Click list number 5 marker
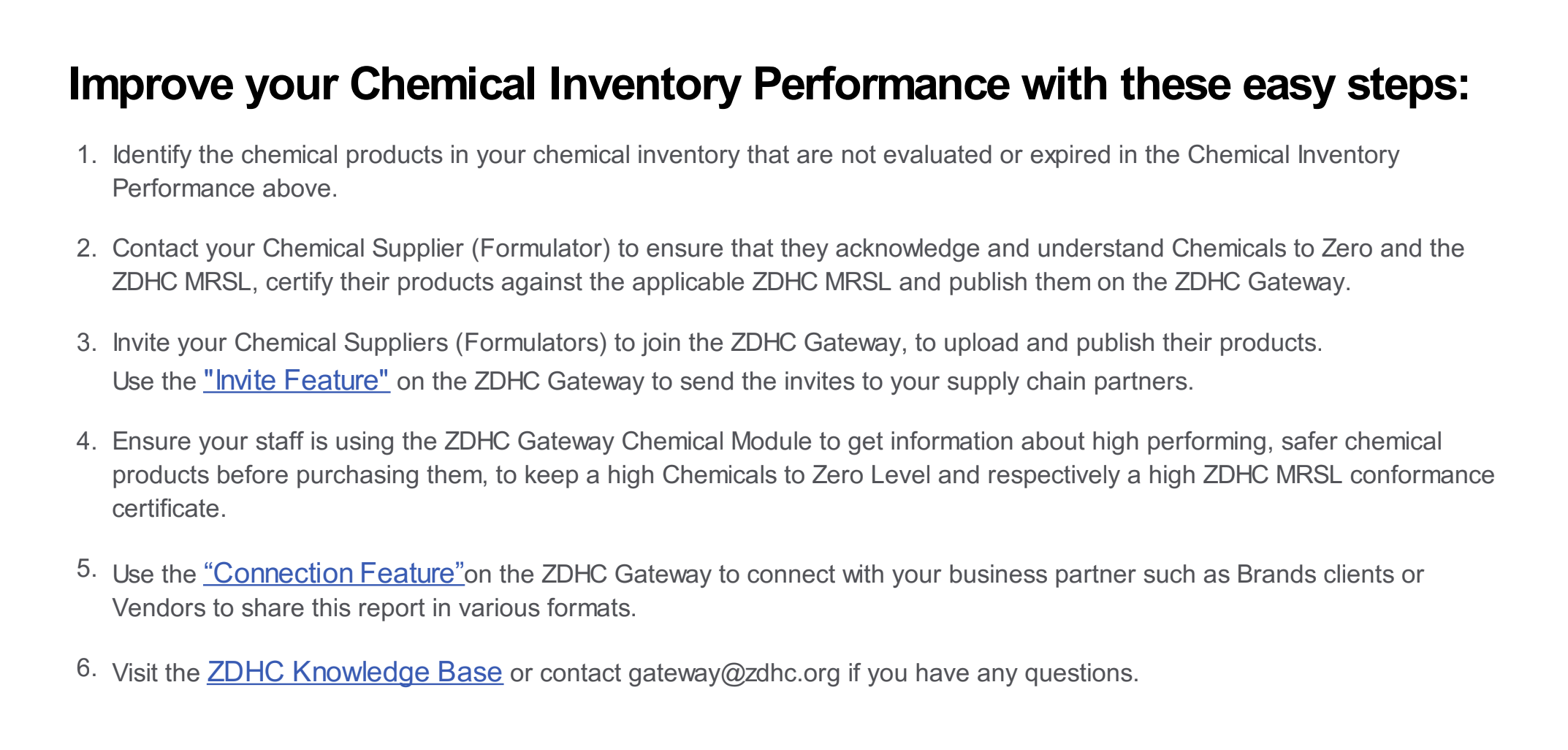This screenshot has width=1568, height=750. pos(87,569)
